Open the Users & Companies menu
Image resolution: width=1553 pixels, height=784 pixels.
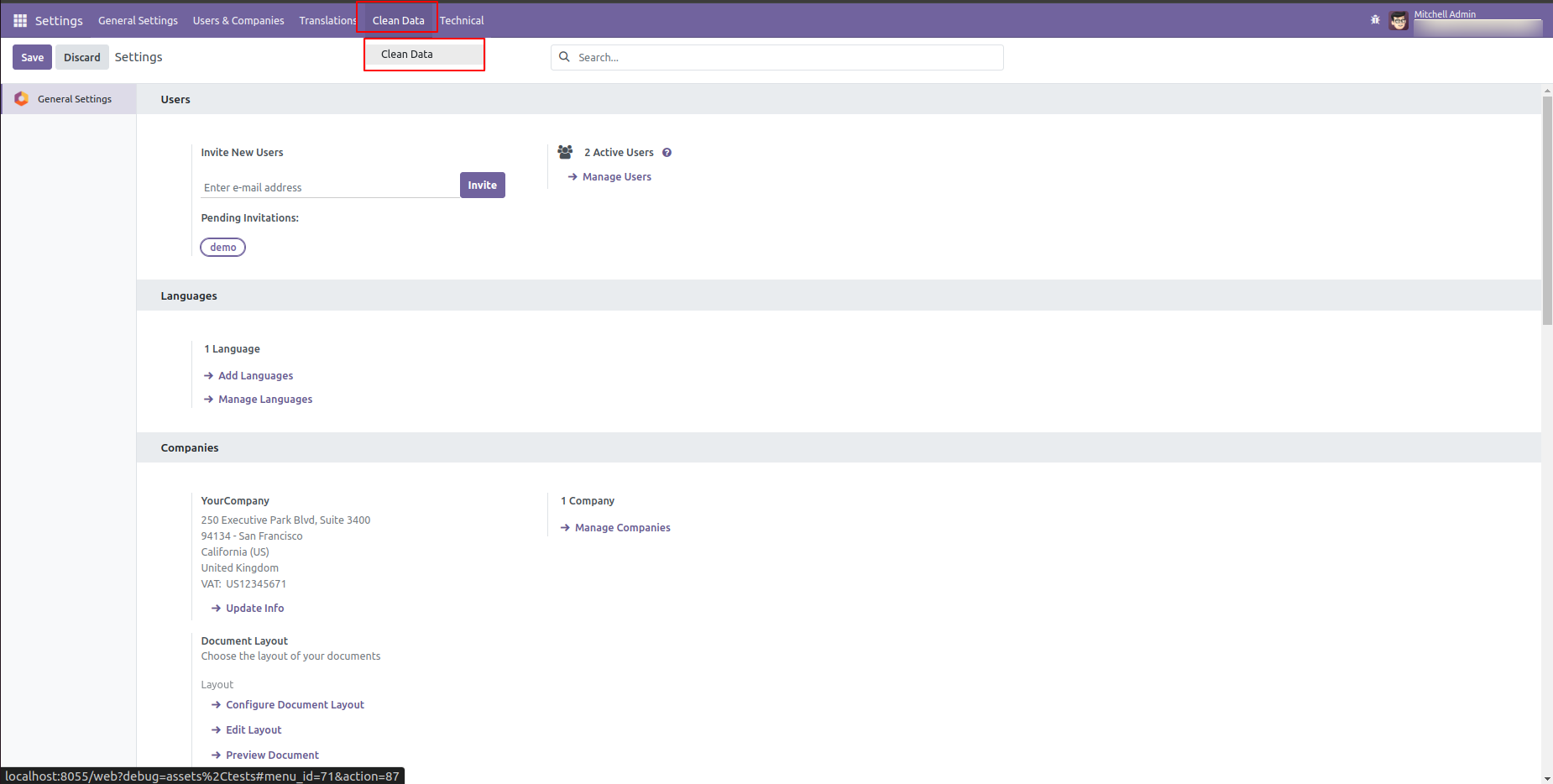tap(238, 20)
